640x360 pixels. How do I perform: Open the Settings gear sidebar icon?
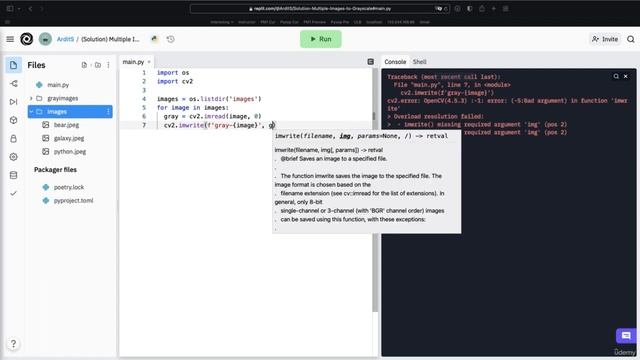pyautogui.click(x=13, y=157)
